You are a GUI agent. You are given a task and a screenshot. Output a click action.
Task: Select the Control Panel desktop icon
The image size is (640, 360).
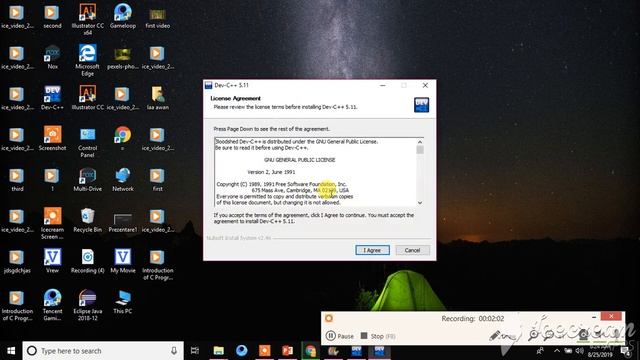point(87,142)
